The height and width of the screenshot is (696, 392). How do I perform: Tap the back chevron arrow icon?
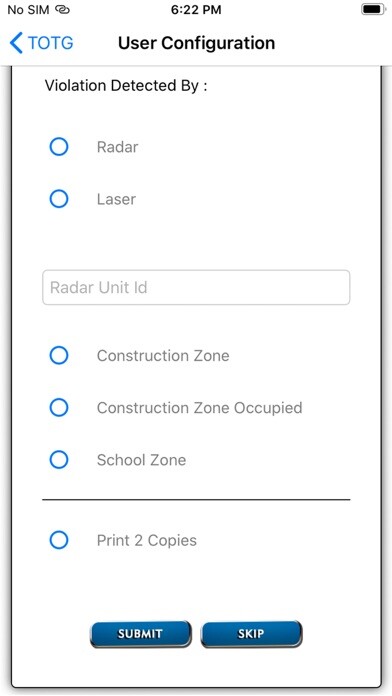point(16,44)
